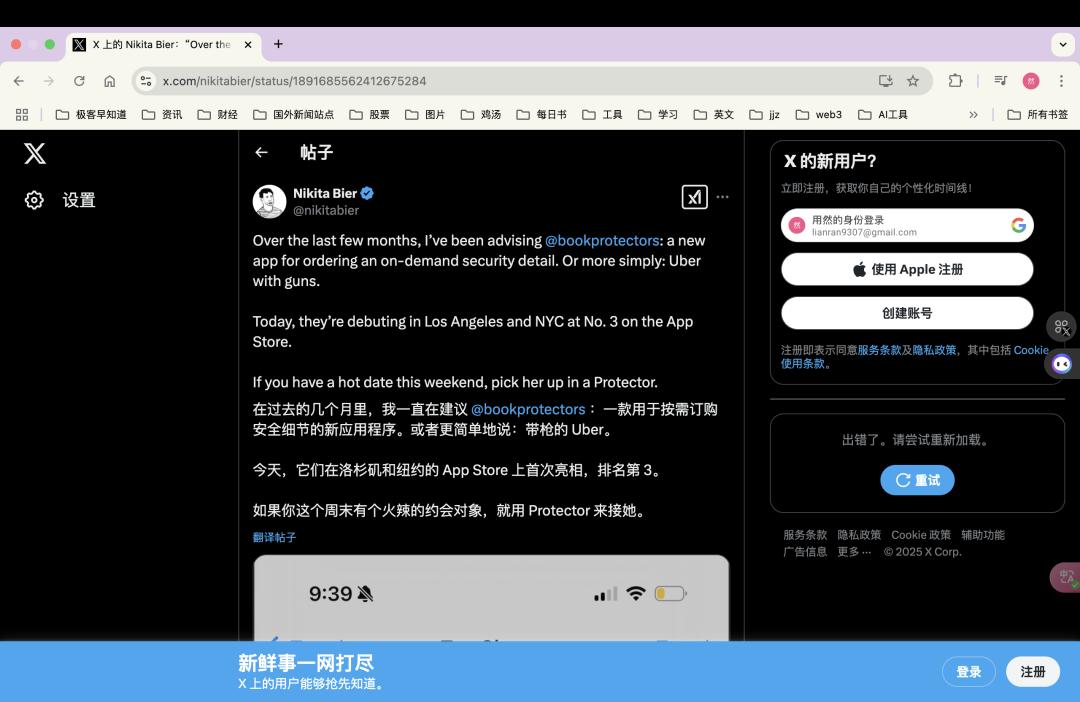
Task: Click the address bar URL field
Action: (x=500, y=81)
